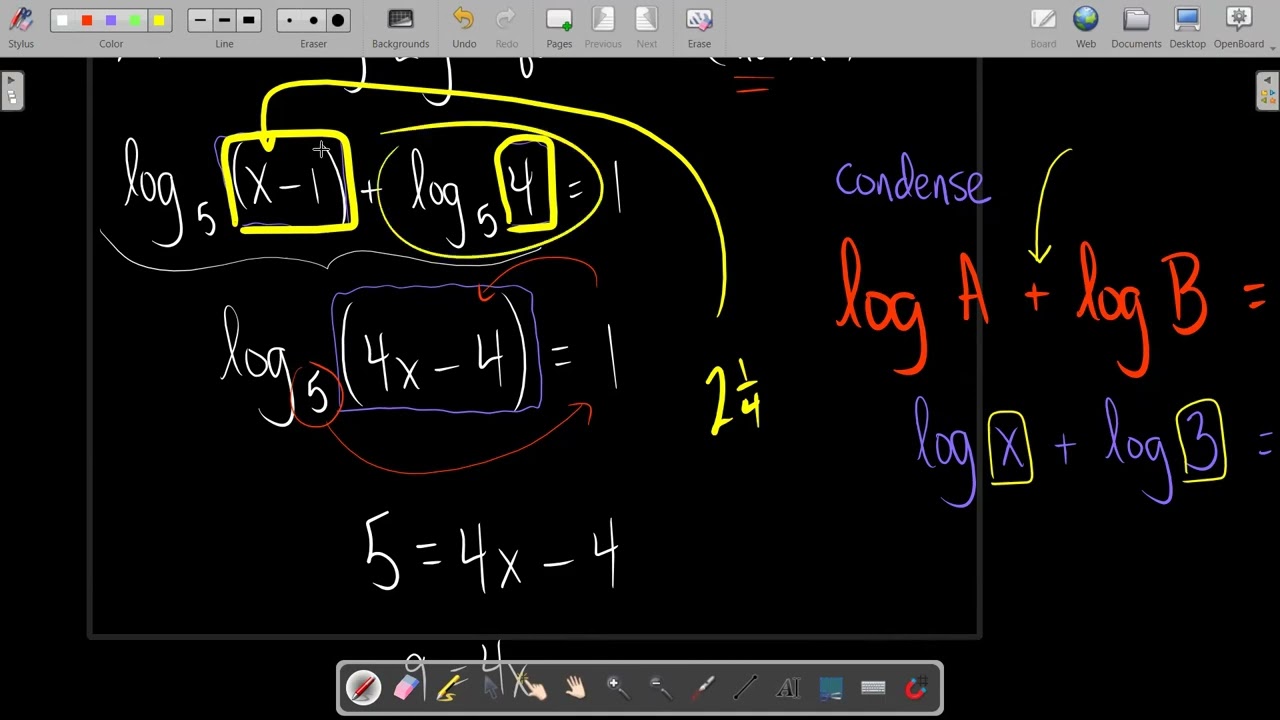Screen dimensions: 1280x720
Task: Go to the Next page
Action: coord(647,27)
